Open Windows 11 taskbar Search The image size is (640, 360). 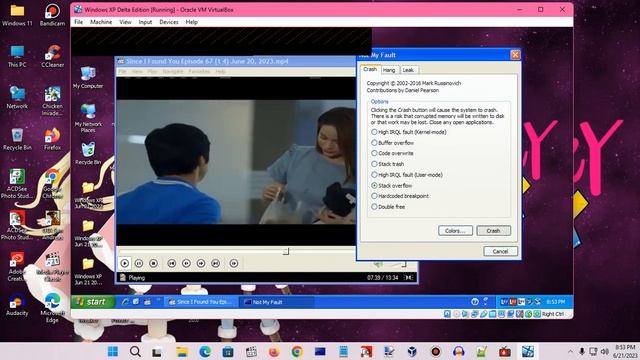pos(136,351)
